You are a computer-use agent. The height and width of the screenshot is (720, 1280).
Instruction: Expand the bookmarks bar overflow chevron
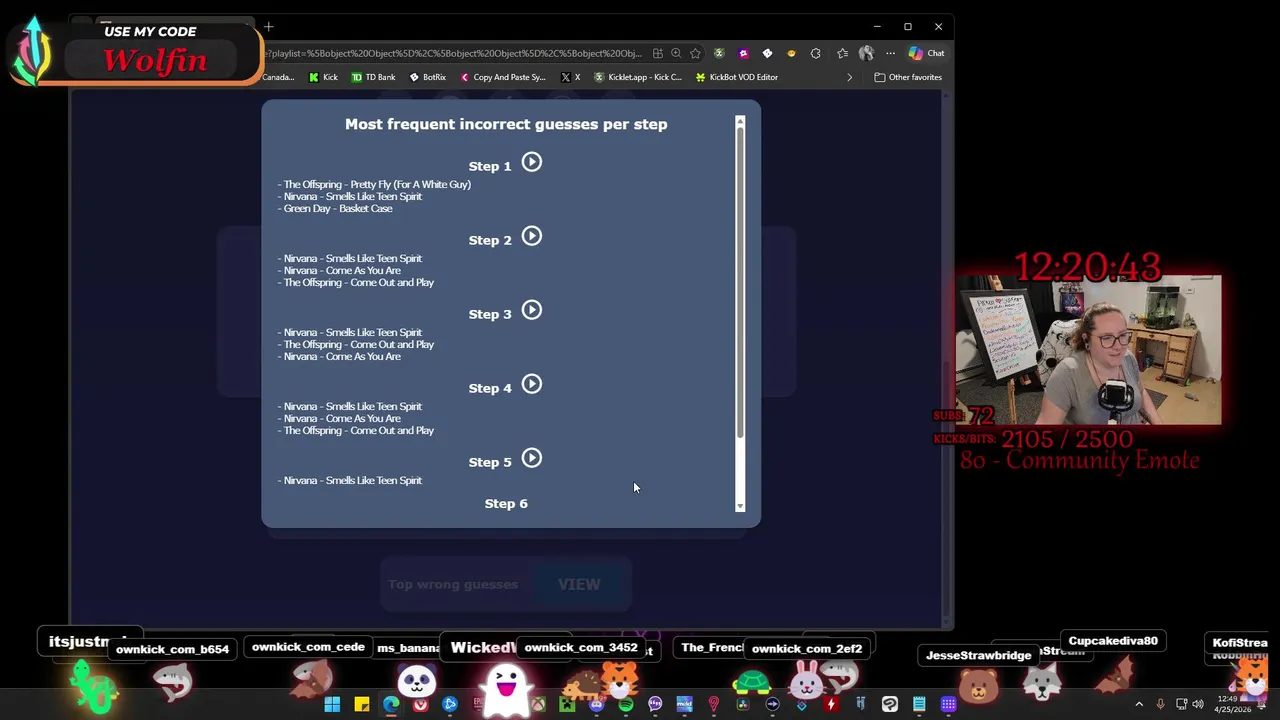850,77
